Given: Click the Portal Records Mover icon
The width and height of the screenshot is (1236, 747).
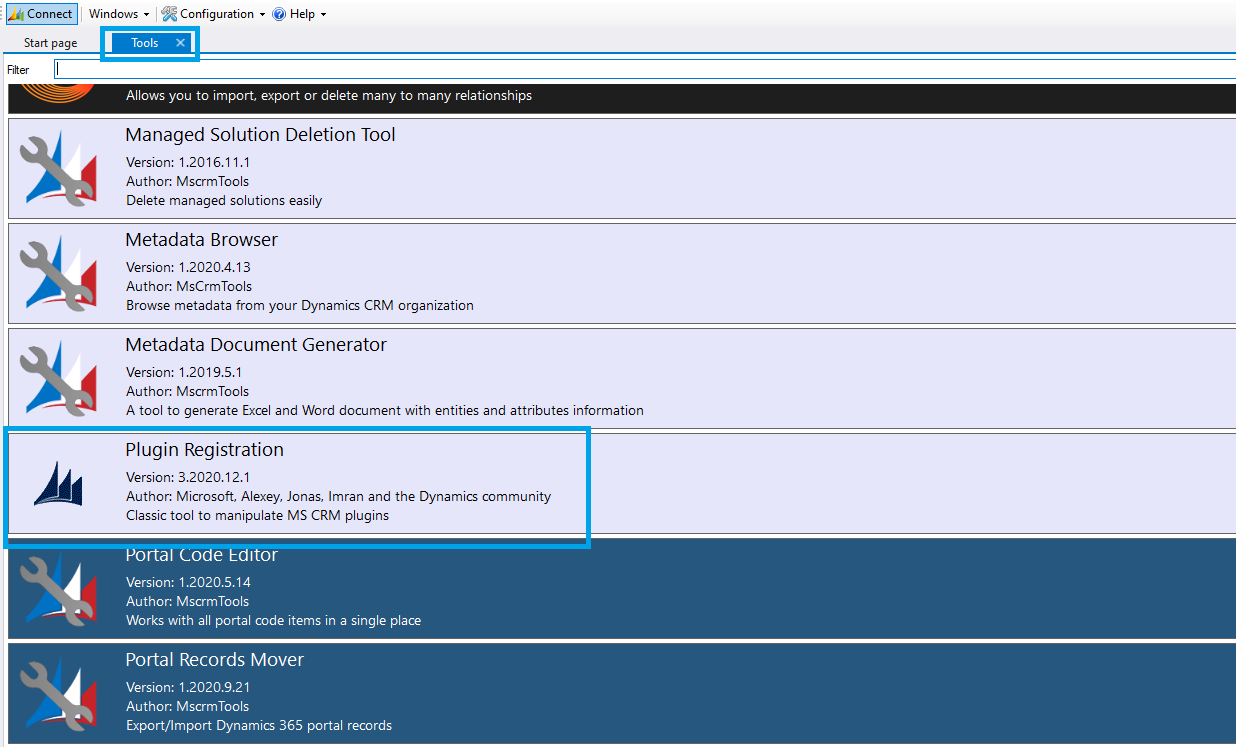Looking at the screenshot, I should 58,693.
